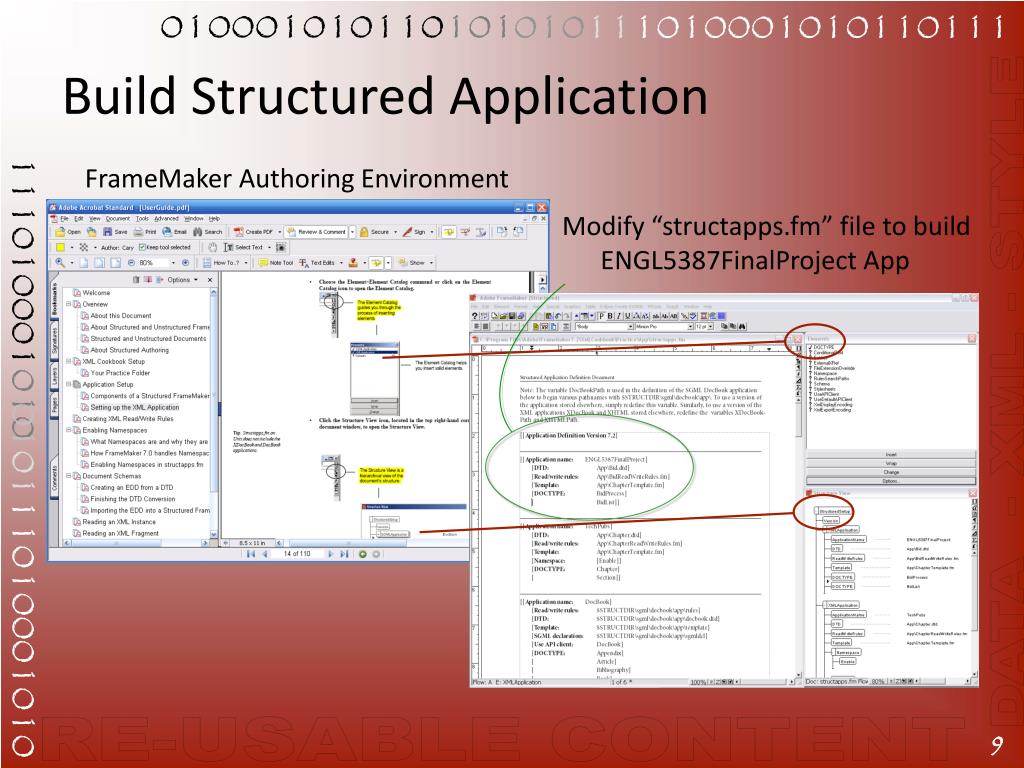Click the Create PDF icon

click(x=238, y=232)
